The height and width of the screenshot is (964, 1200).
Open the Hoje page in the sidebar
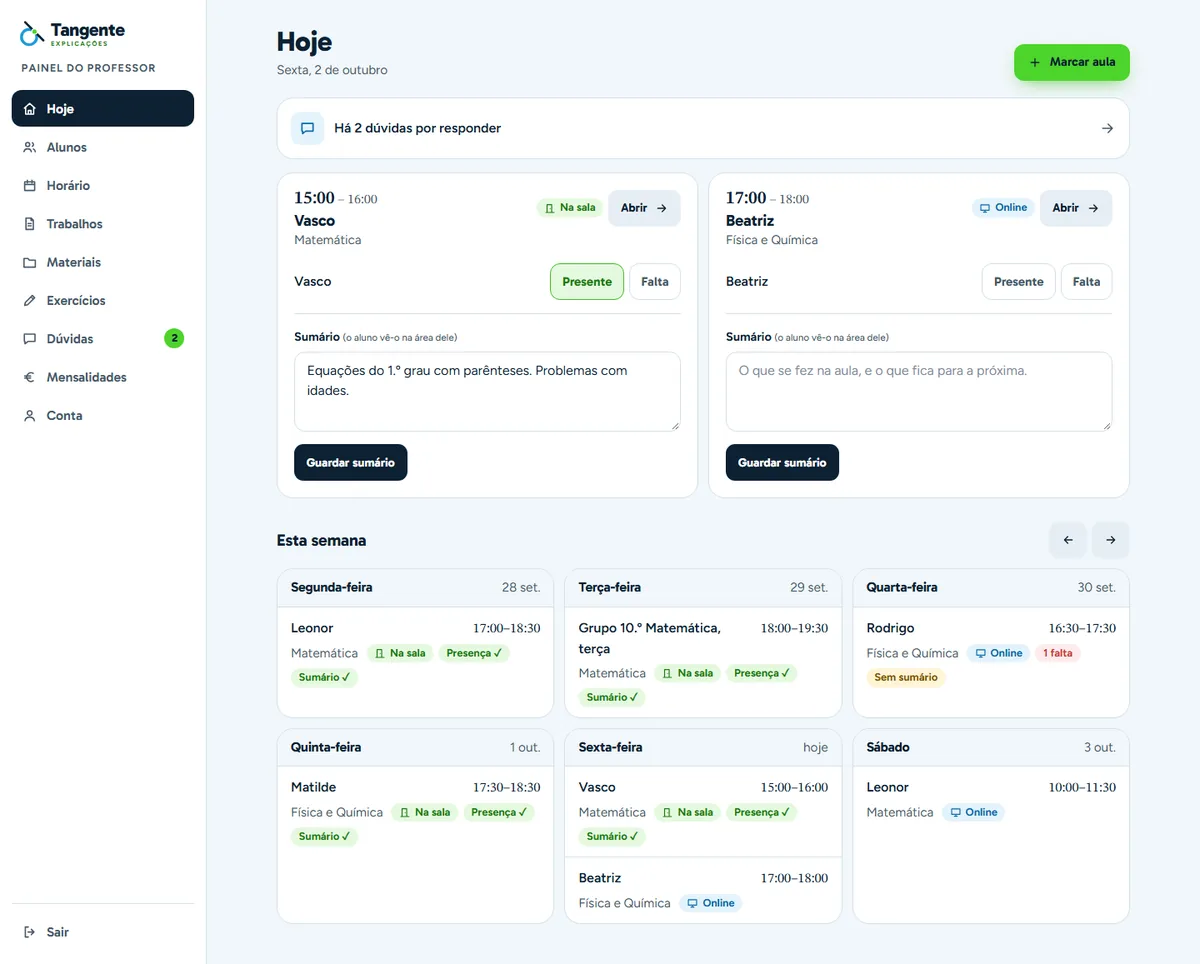pyautogui.click(x=103, y=109)
